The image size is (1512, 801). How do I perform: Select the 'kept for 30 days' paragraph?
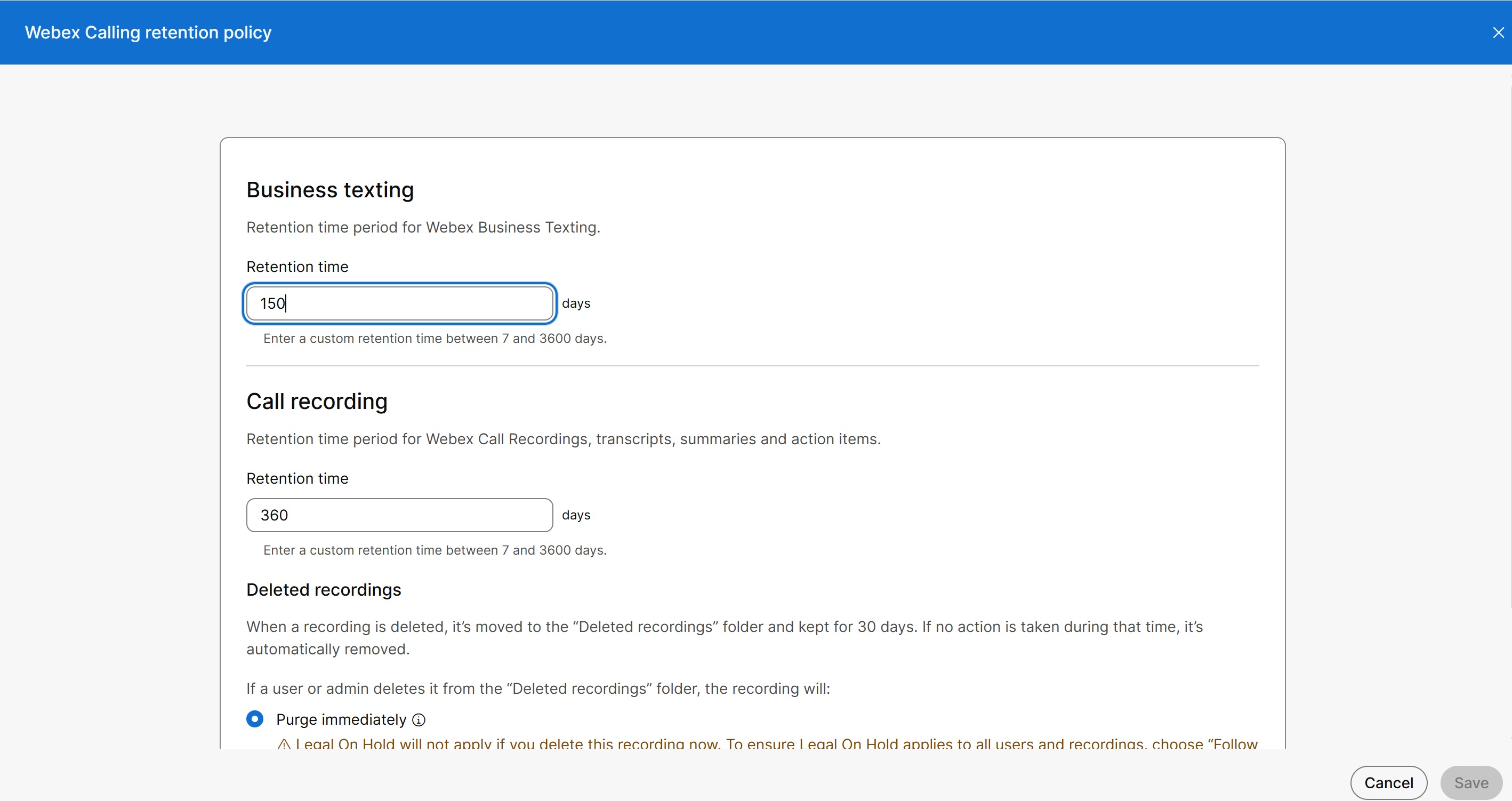pyautogui.click(x=725, y=638)
